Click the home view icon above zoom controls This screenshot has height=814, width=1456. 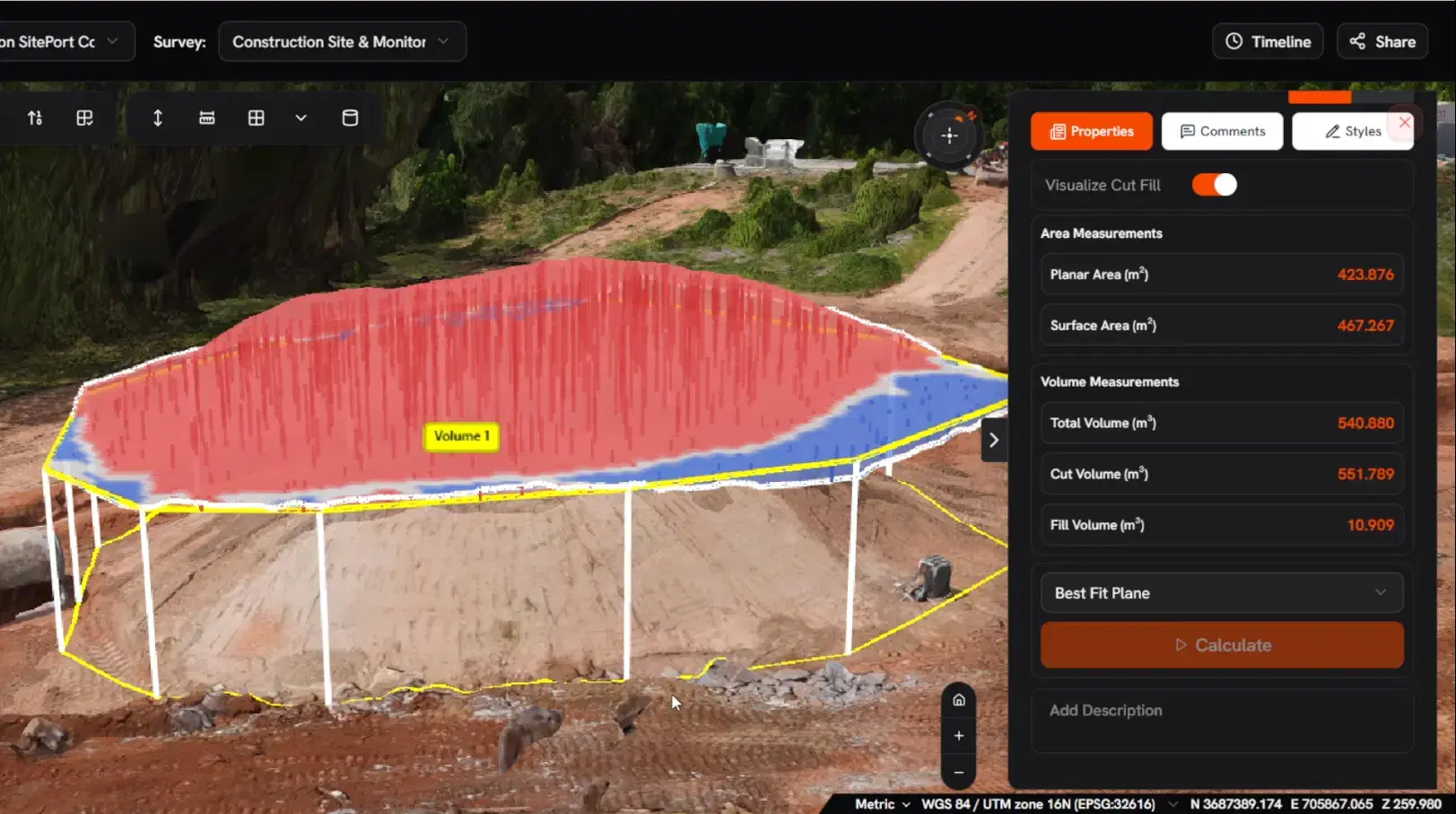point(958,699)
